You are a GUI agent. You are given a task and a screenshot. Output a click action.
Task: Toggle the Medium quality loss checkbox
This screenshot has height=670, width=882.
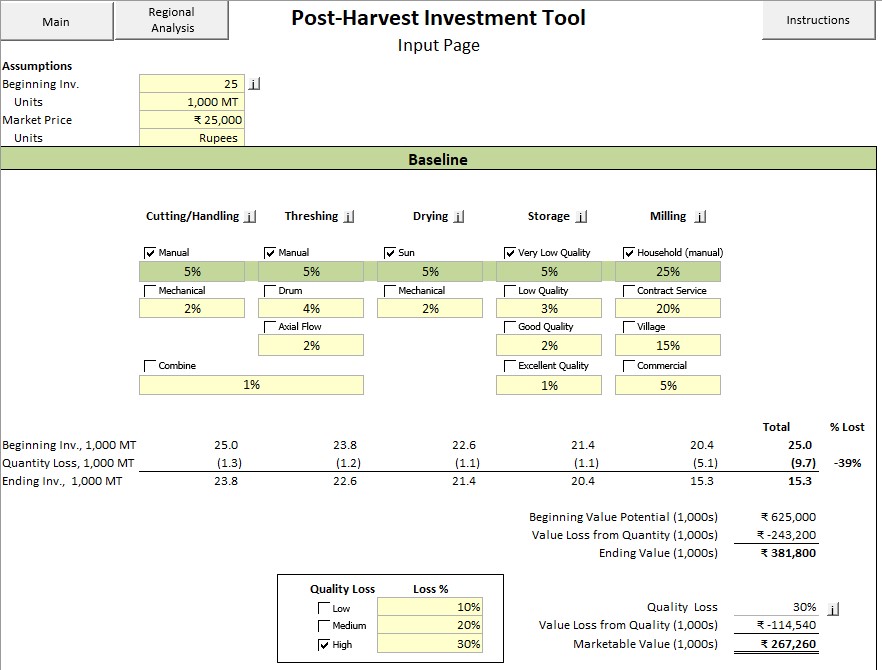coord(323,626)
